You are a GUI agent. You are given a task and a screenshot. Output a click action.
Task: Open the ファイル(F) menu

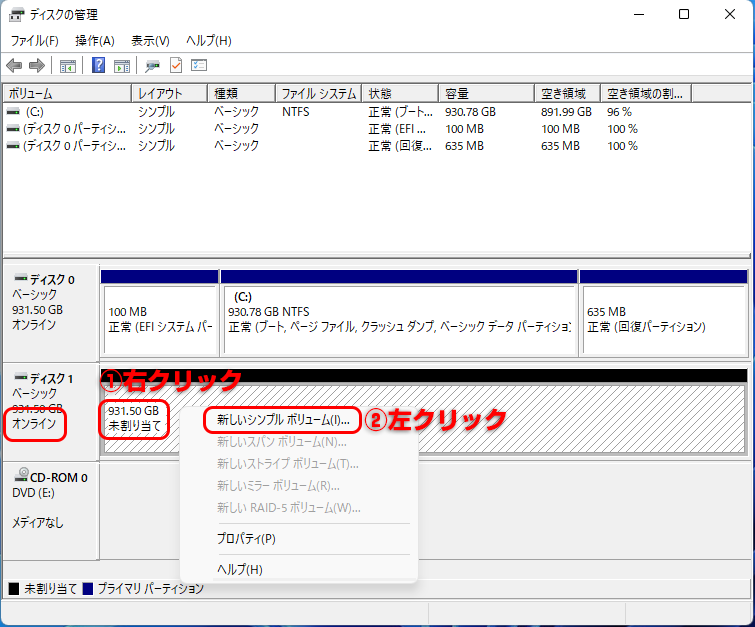[x=35, y=41]
